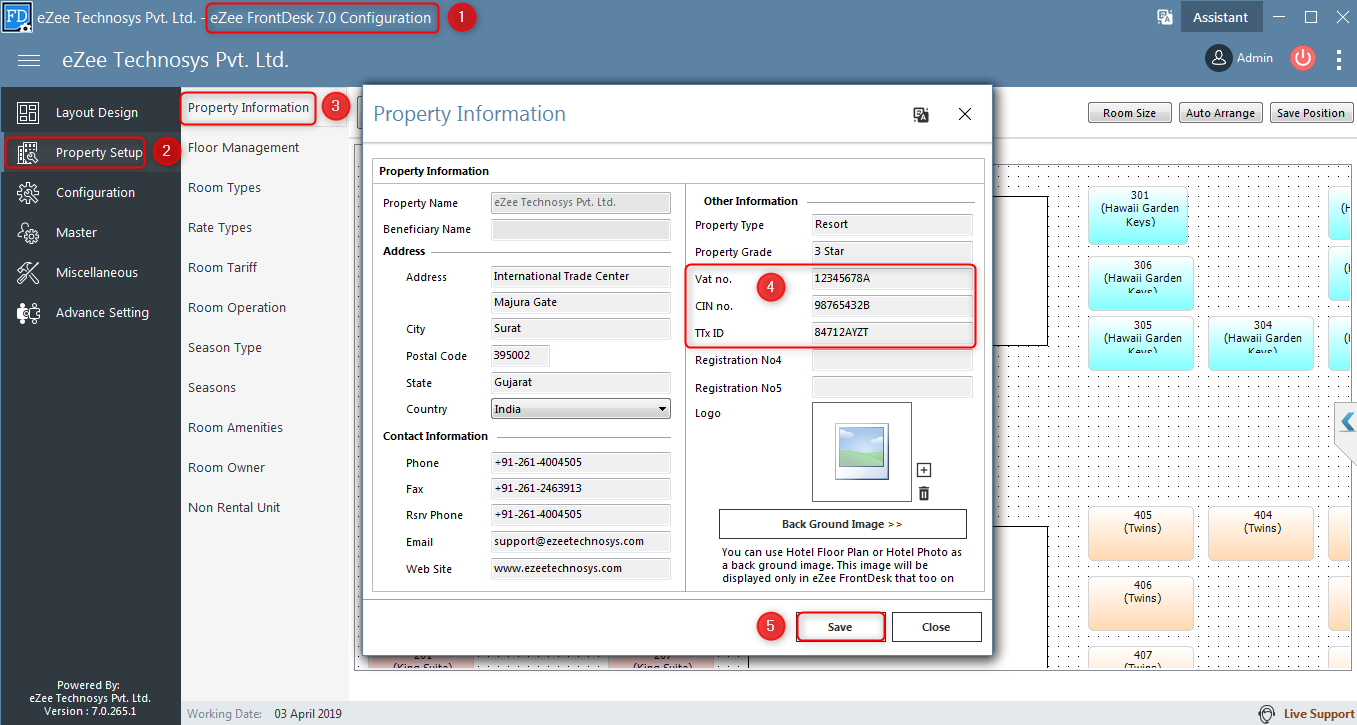Click the Layout Design sidebar icon
Viewport: 1357px width, 725px height.
[x=28, y=113]
